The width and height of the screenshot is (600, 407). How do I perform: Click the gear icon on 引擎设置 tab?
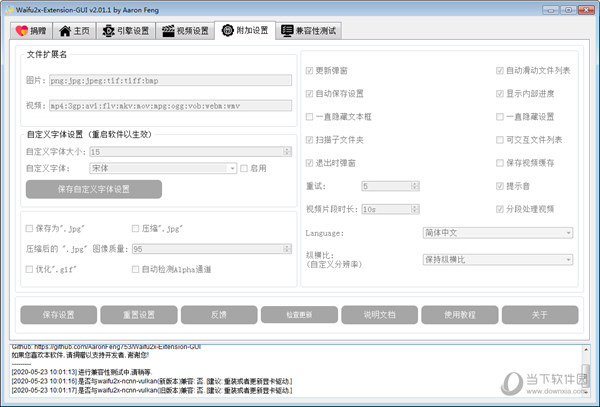(x=108, y=31)
